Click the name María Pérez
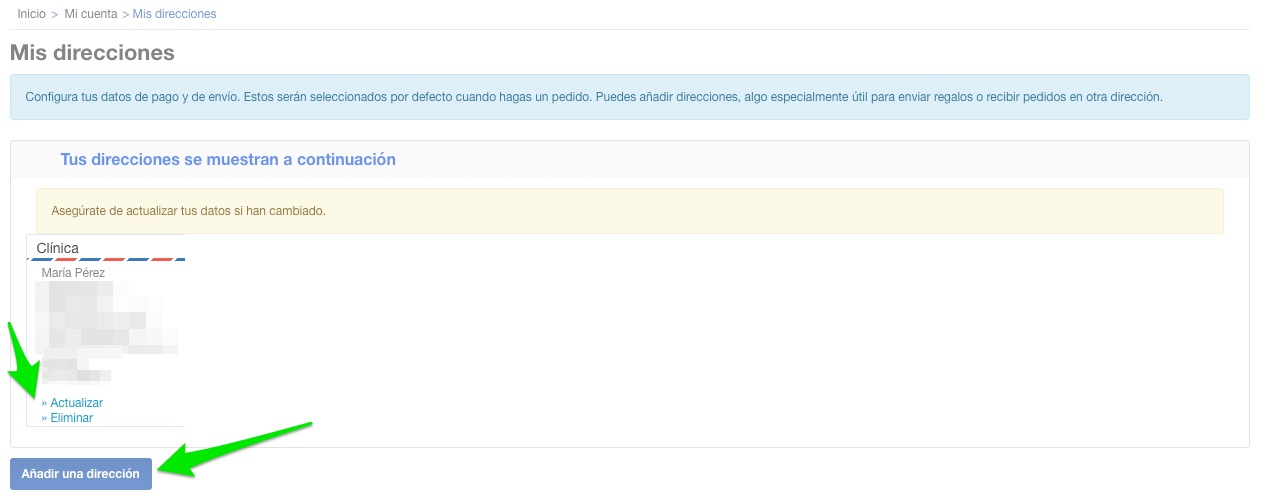Viewport: 1262px width, 493px height. 73,272
